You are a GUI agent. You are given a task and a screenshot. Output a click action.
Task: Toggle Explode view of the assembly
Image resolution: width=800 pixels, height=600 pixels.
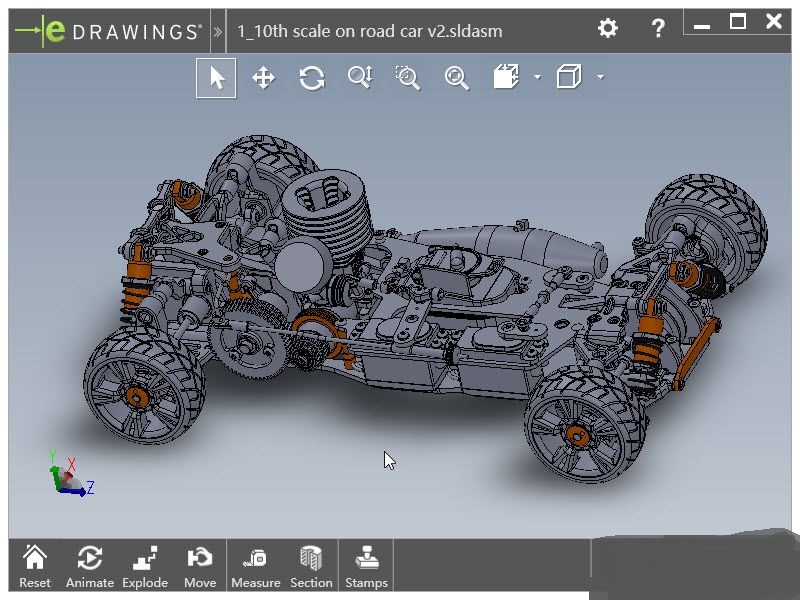click(145, 566)
